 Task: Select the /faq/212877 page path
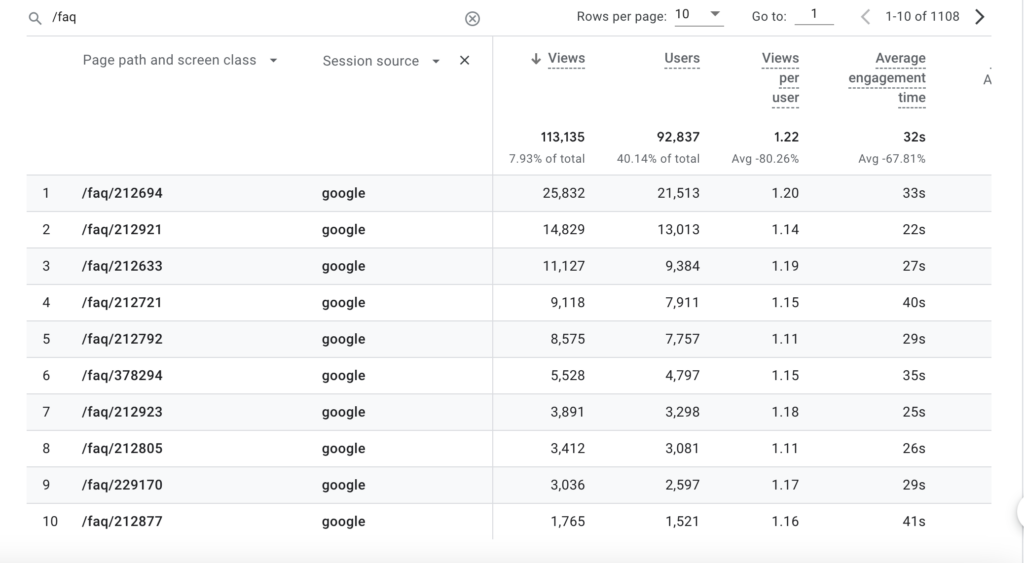pyautogui.click(x=122, y=521)
